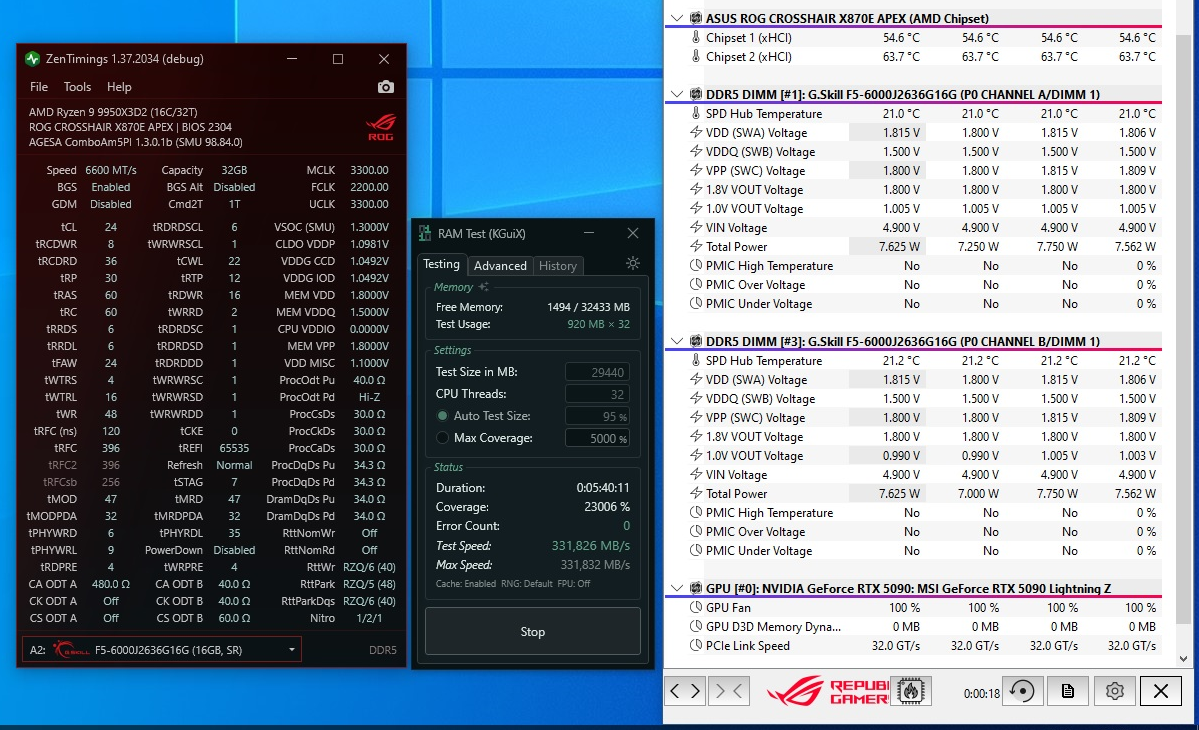The height and width of the screenshot is (730, 1199).
Task: Click the DIMM #1 VIN Voltage lightning icon
Action: 696,227
